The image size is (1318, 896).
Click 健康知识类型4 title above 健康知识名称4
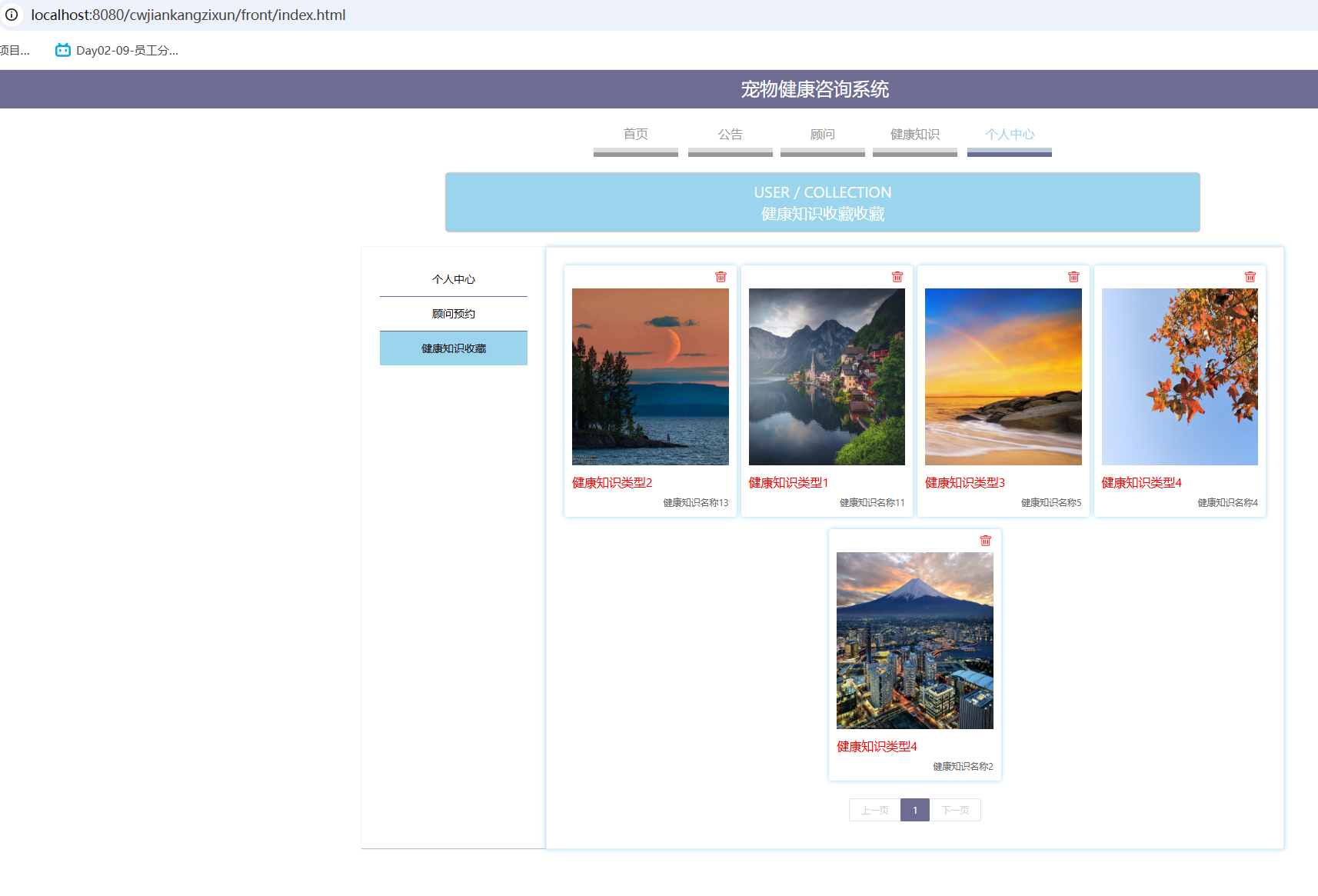[x=1142, y=483]
